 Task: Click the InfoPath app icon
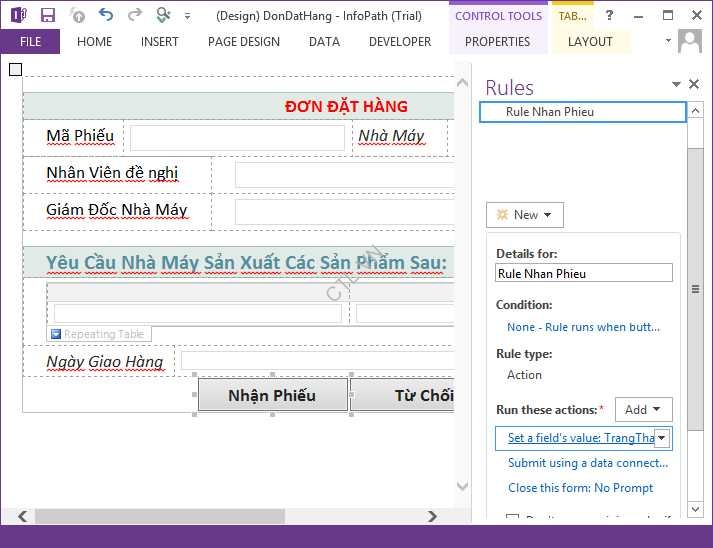[x=18, y=15]
